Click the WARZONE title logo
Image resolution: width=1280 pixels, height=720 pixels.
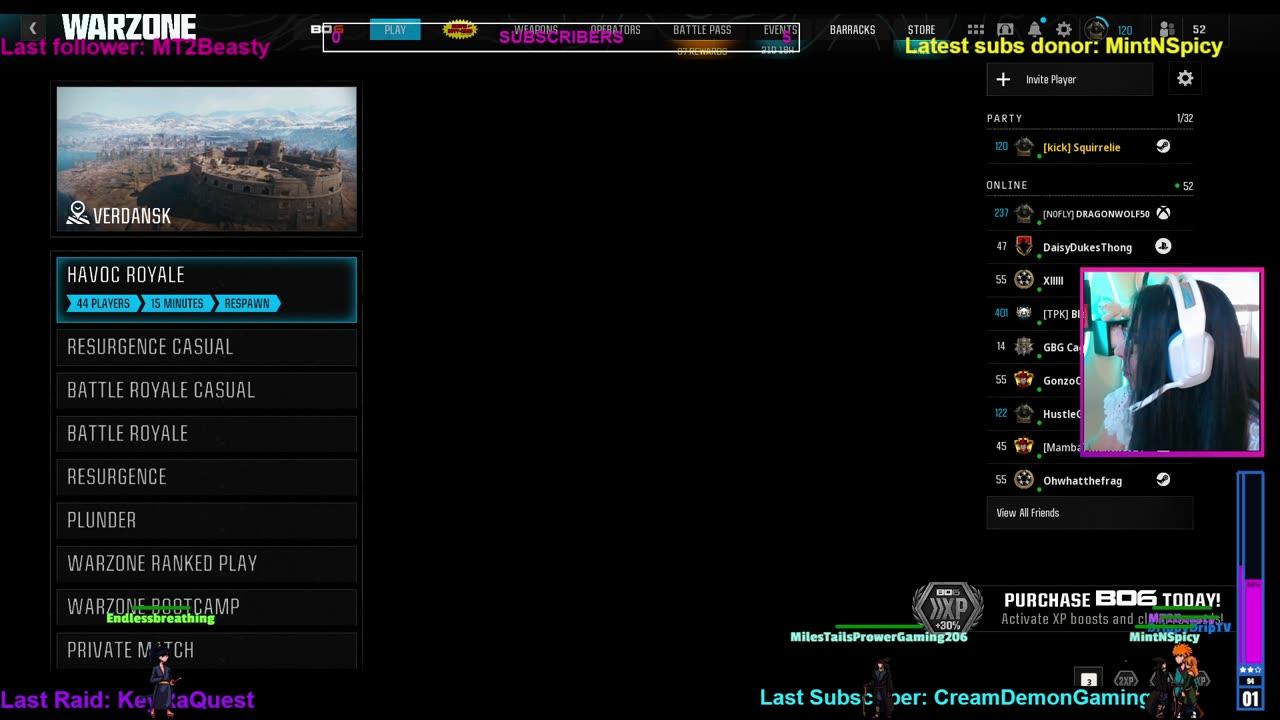tap(128, 26)
